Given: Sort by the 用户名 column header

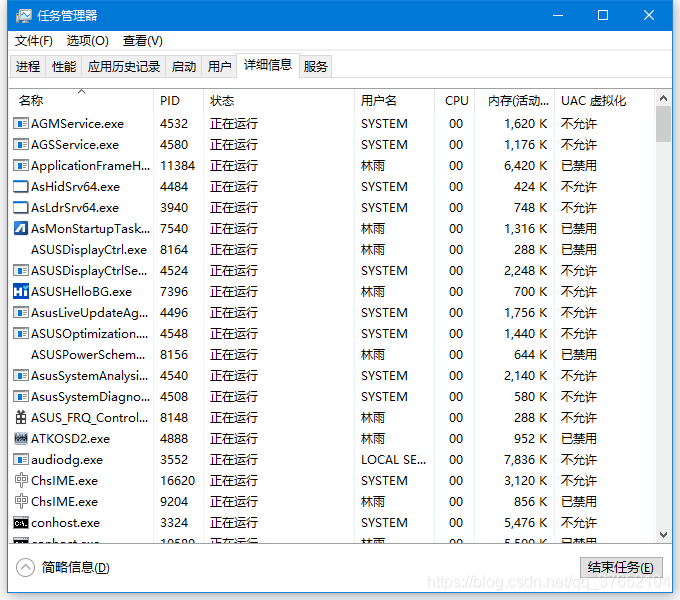Looking at the screenshot, I should [x=394, y=101].
